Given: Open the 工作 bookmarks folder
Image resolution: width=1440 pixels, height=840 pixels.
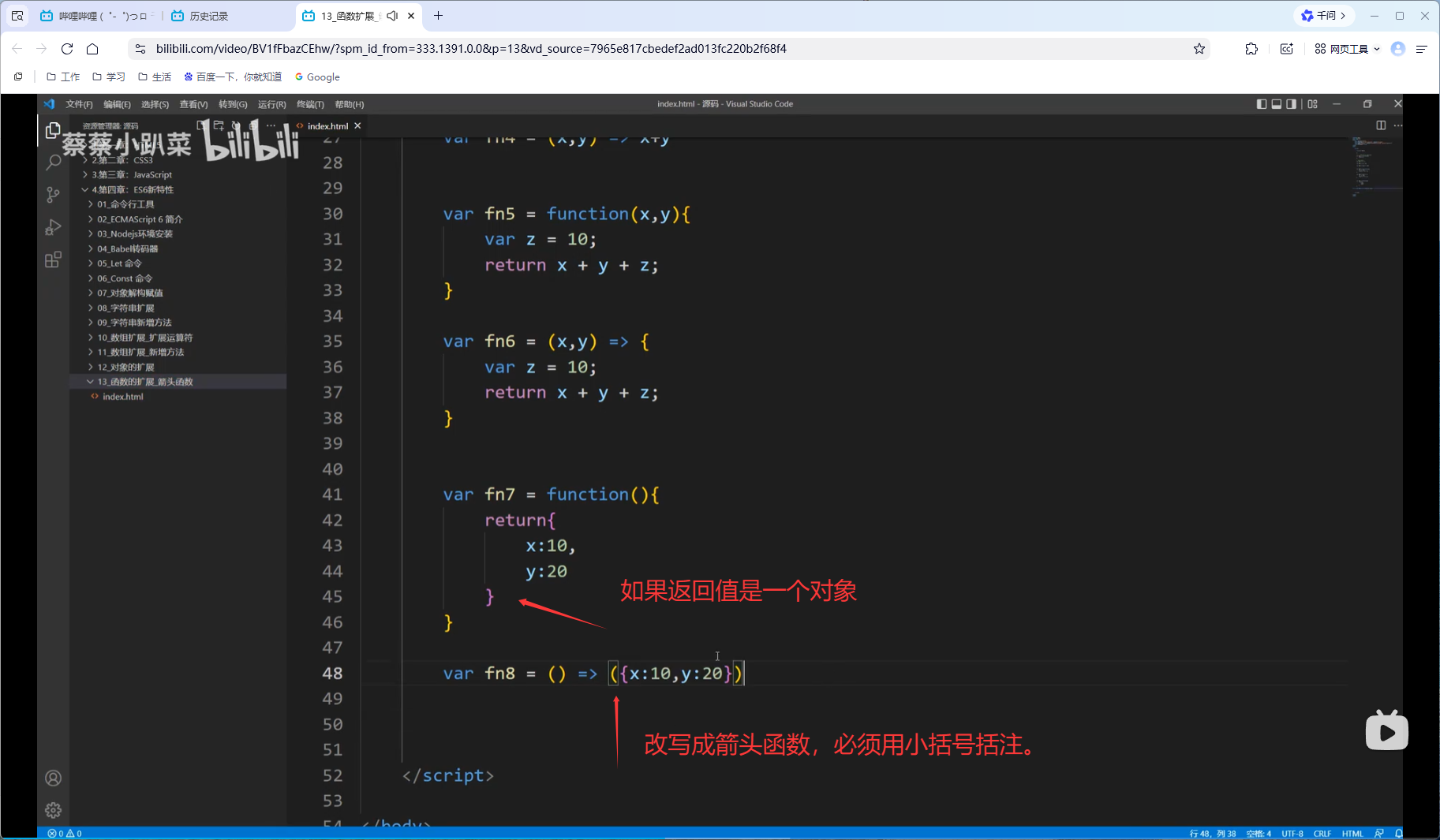Looking at the screenshot, I should pos(63,77).
